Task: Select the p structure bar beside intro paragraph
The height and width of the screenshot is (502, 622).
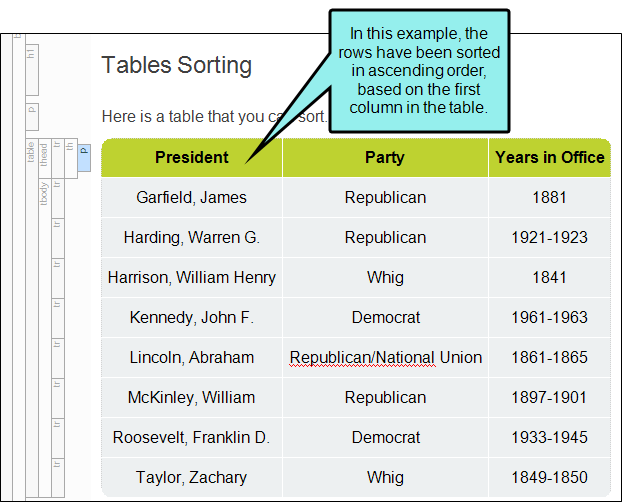Action: click(x=32, y=117)
